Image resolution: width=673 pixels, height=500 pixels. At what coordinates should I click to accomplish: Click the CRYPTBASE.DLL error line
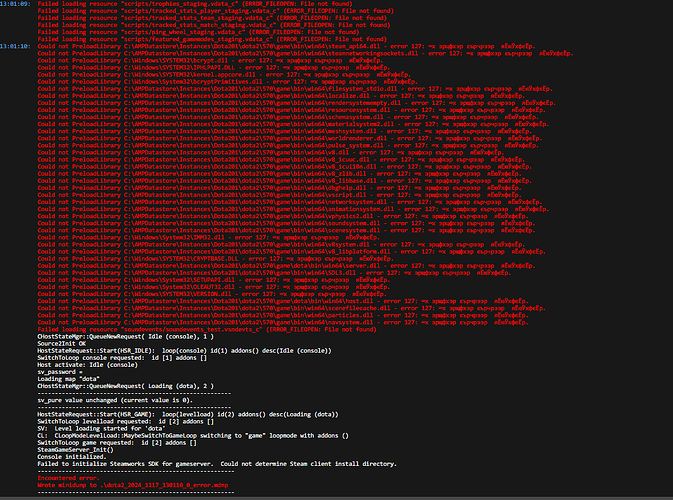coord(215,259)
